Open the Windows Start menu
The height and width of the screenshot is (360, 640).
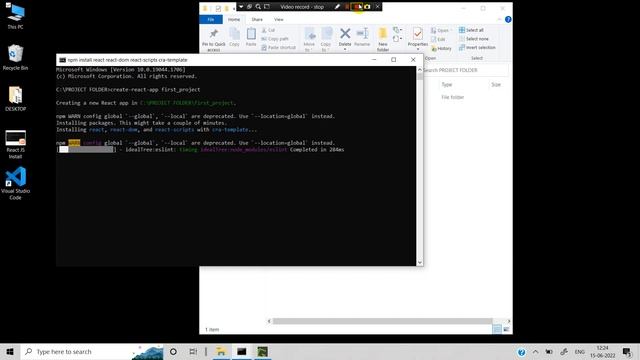(10, 352)
